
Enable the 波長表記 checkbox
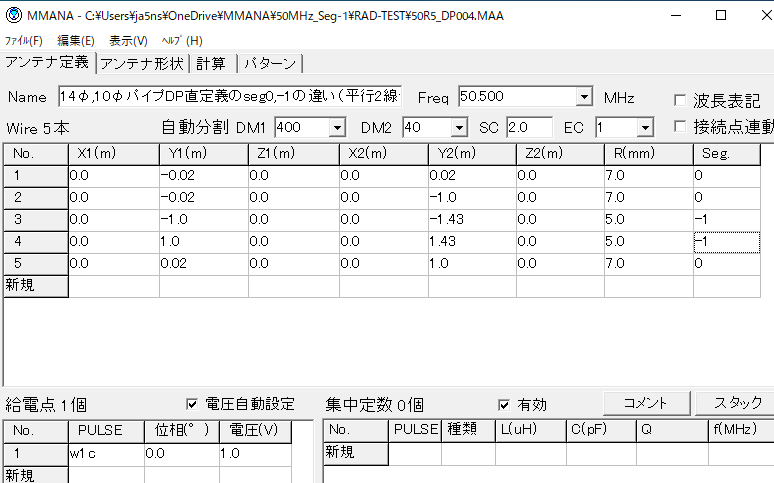pos(680,101)
